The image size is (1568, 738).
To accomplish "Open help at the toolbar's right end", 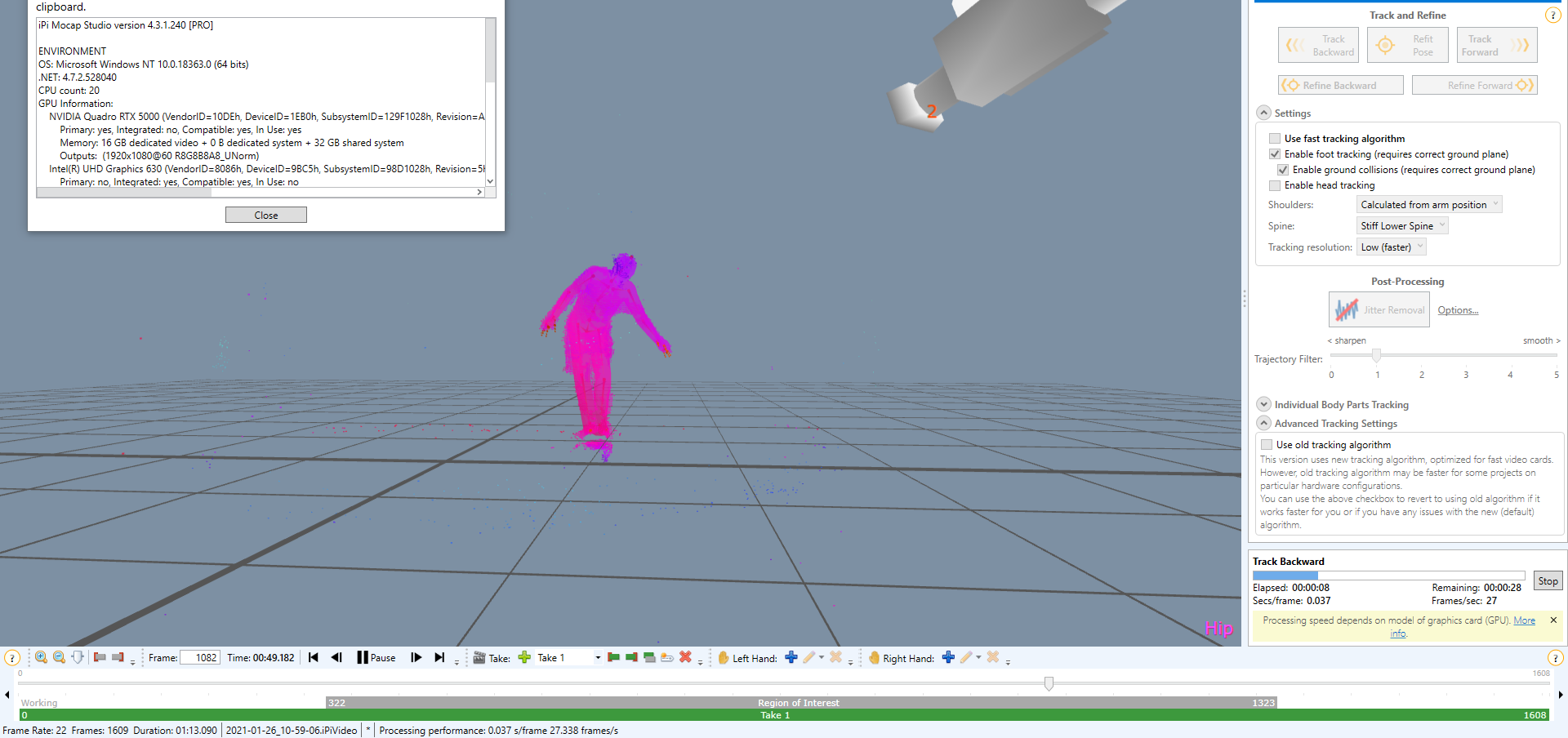I will (x=1556, y=658).
